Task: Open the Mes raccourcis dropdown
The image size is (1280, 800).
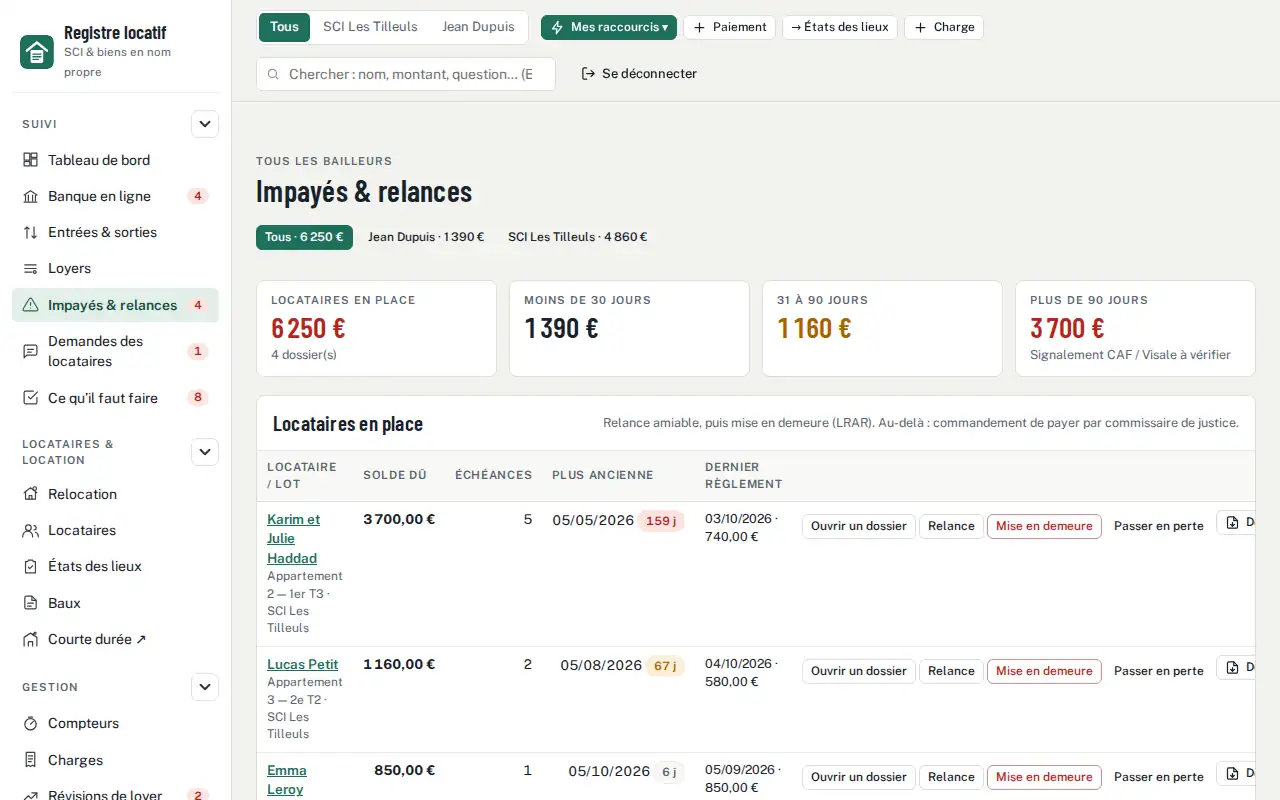Action: (x=609, y=27)
